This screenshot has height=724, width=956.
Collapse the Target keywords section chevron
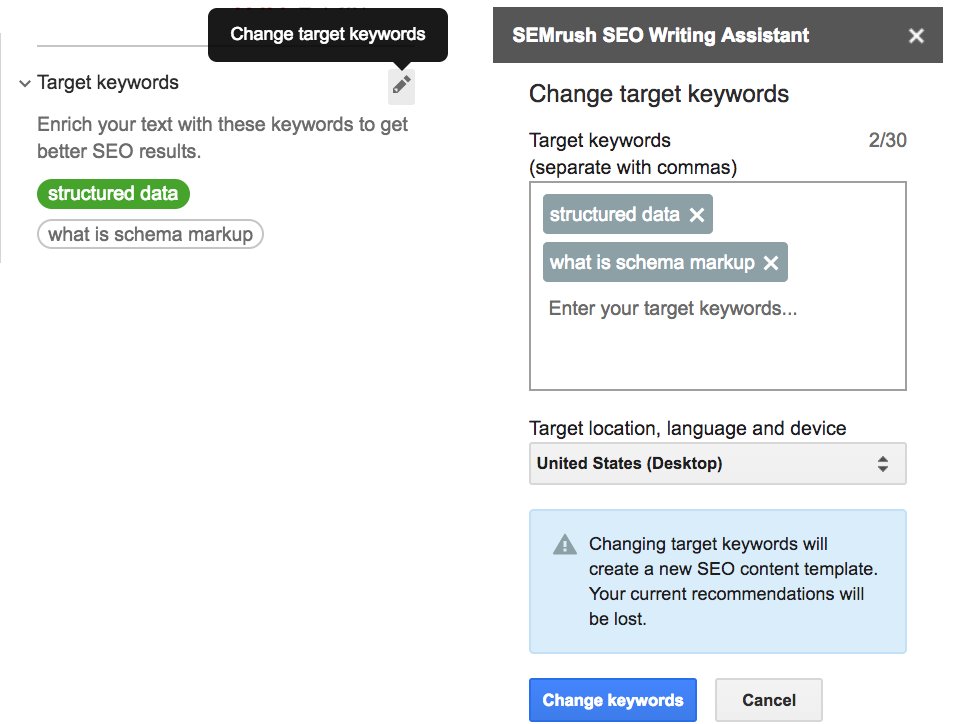point(25,84)
